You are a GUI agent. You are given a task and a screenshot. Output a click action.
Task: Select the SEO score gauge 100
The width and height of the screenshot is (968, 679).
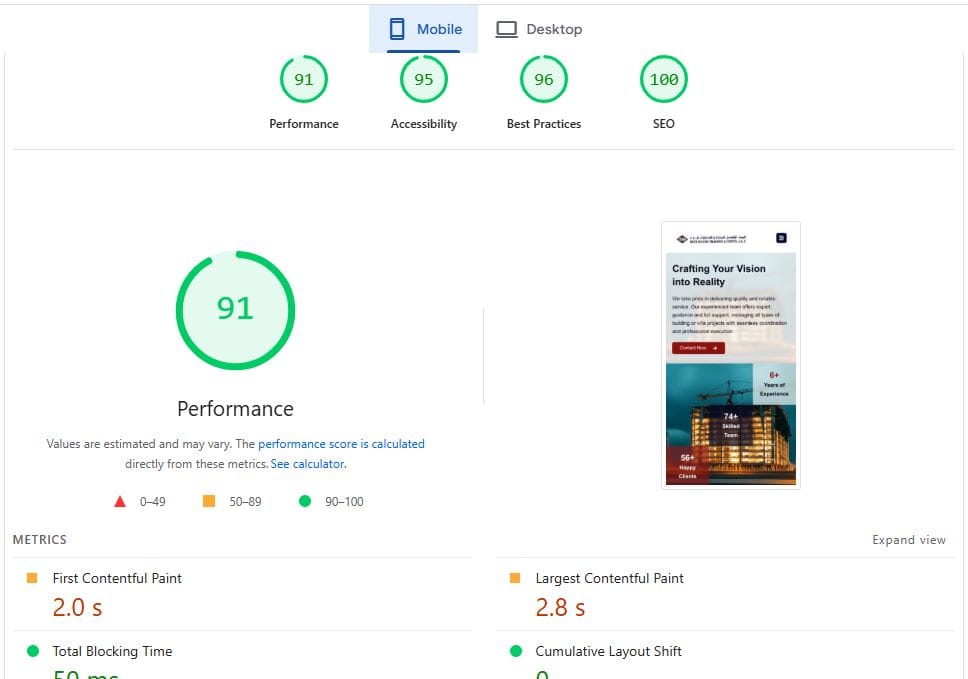click(x=663, y=80)
